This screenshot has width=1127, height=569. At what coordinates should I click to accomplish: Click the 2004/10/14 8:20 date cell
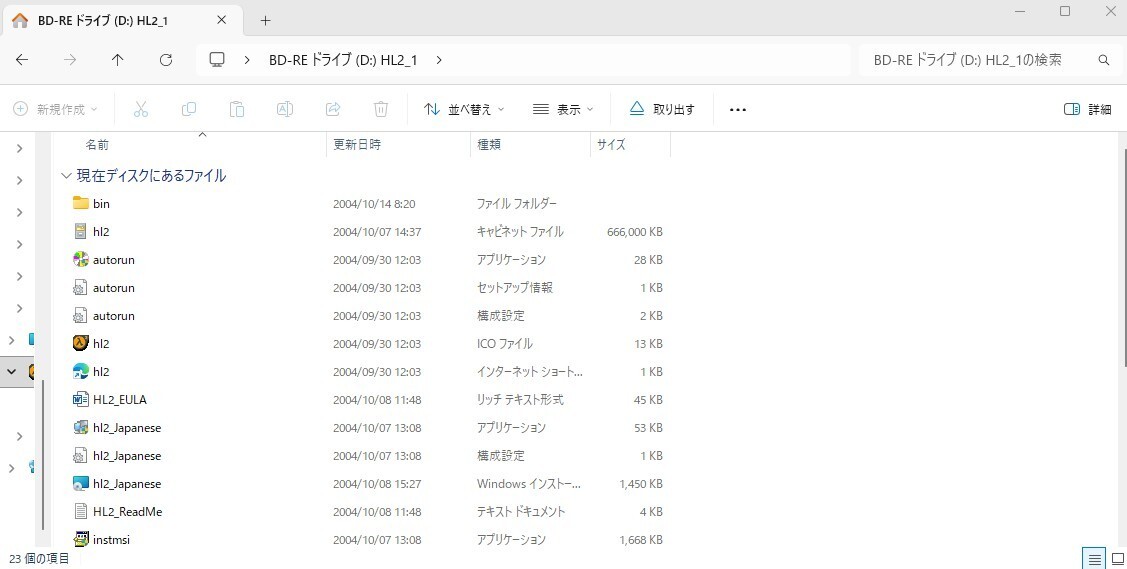(x=374, y=204)
